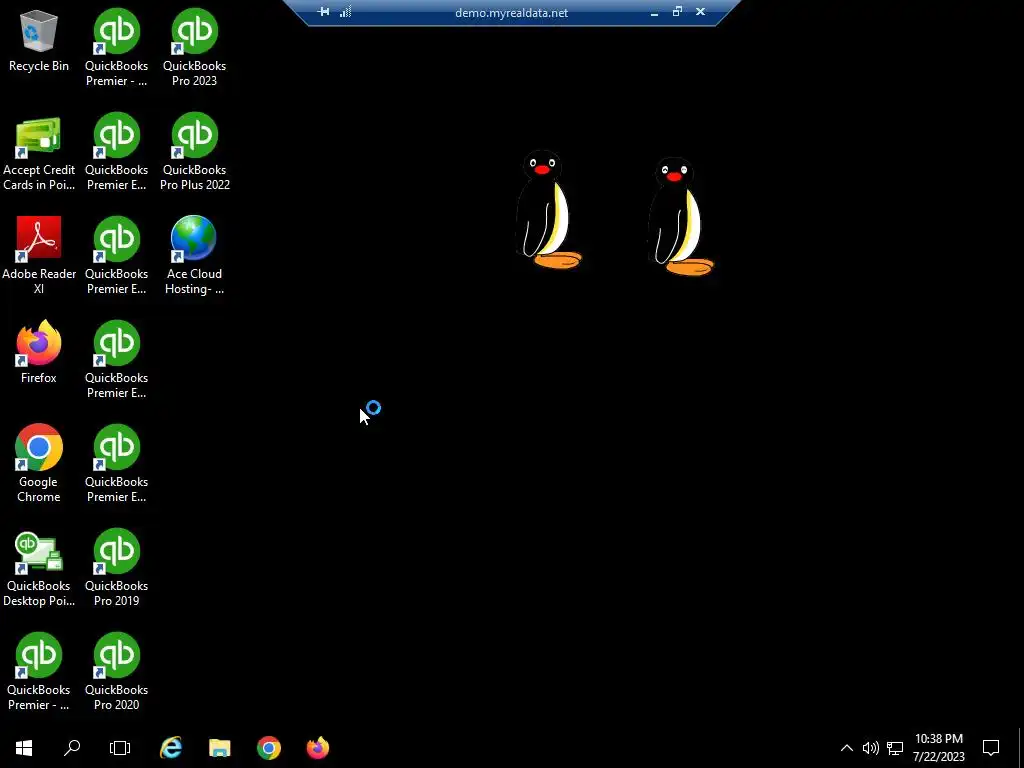Open the Recycle Bin desktop icon
The width and height of the screenshot is (1024, 768).
[x=39, y=40]
